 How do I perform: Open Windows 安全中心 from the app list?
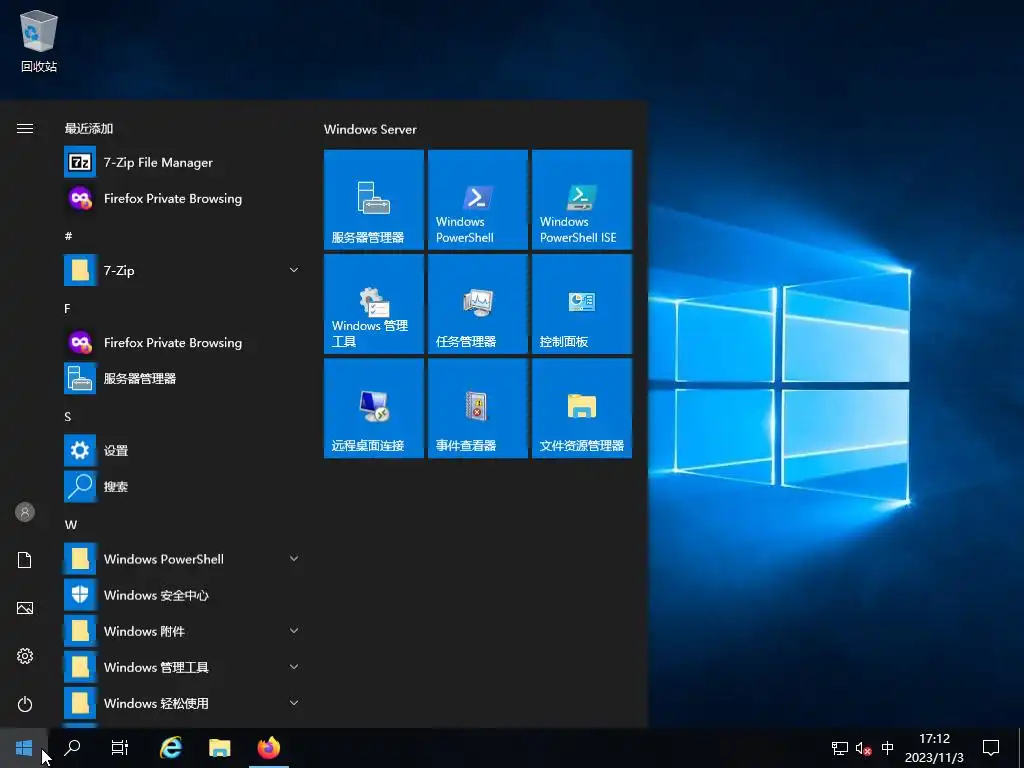tap(182, 595)
